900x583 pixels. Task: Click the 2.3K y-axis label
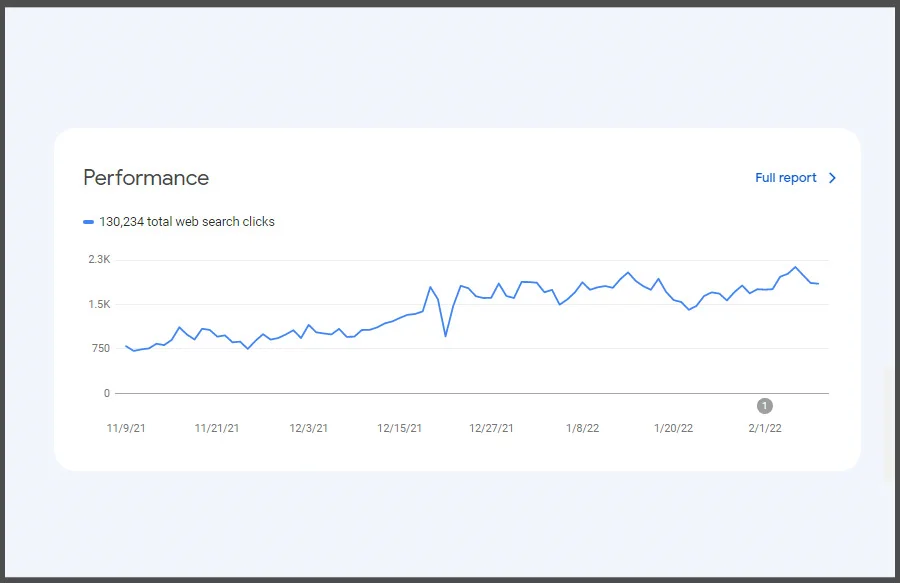[99, 260]
